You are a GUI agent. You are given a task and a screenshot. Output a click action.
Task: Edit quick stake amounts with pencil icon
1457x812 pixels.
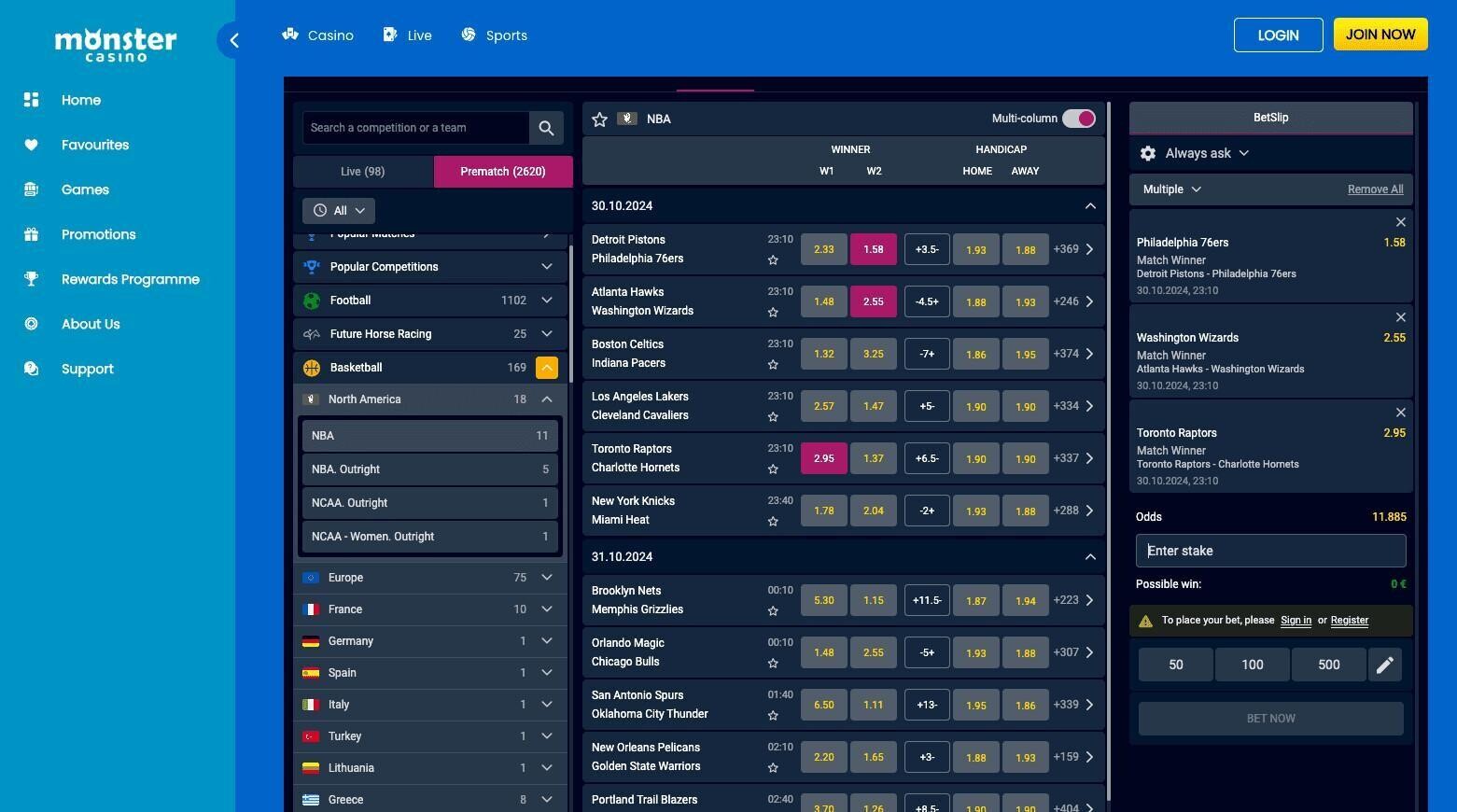click(x=1385, y=665)
